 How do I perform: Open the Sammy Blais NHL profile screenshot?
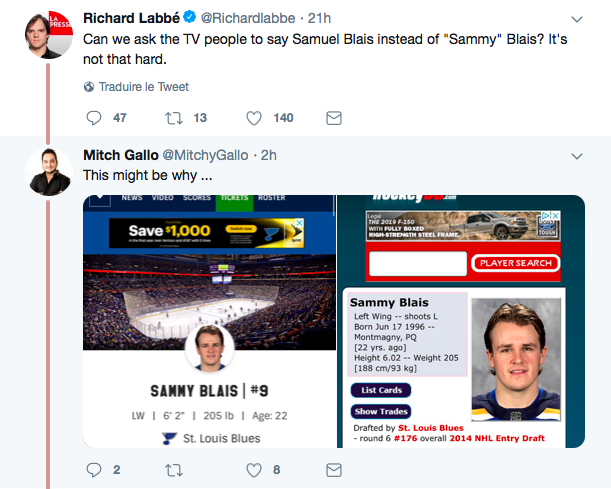pyautogui.click(x=208, y=320)
